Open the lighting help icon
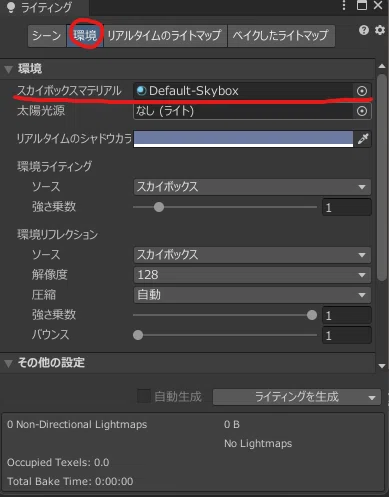The height and width of the screenshot is (497, 389). (x=364, y=30)
